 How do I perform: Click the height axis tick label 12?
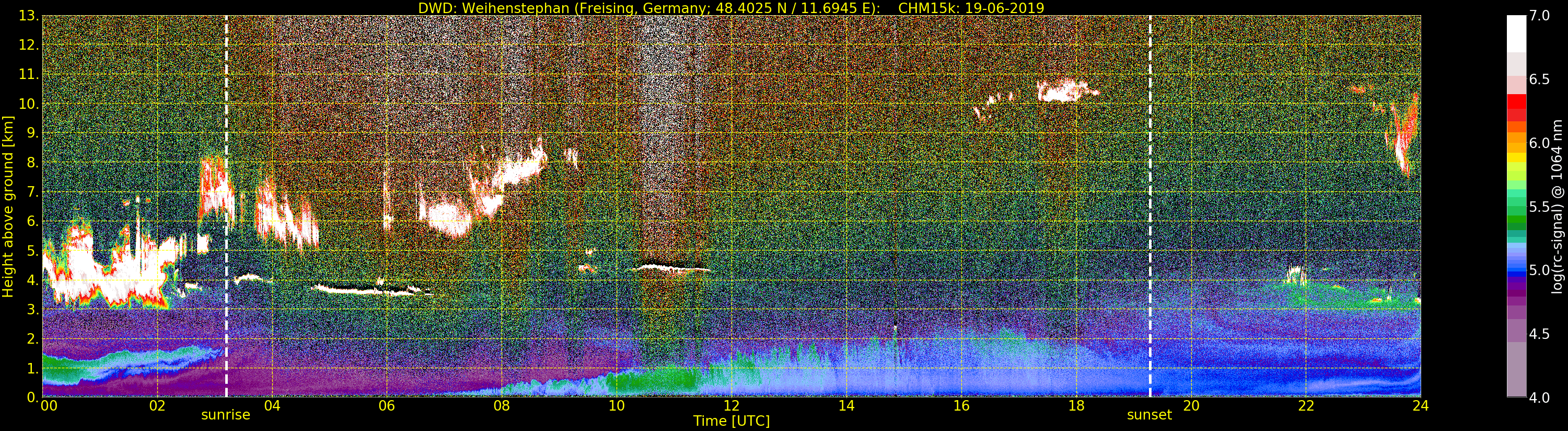point(29,45)
